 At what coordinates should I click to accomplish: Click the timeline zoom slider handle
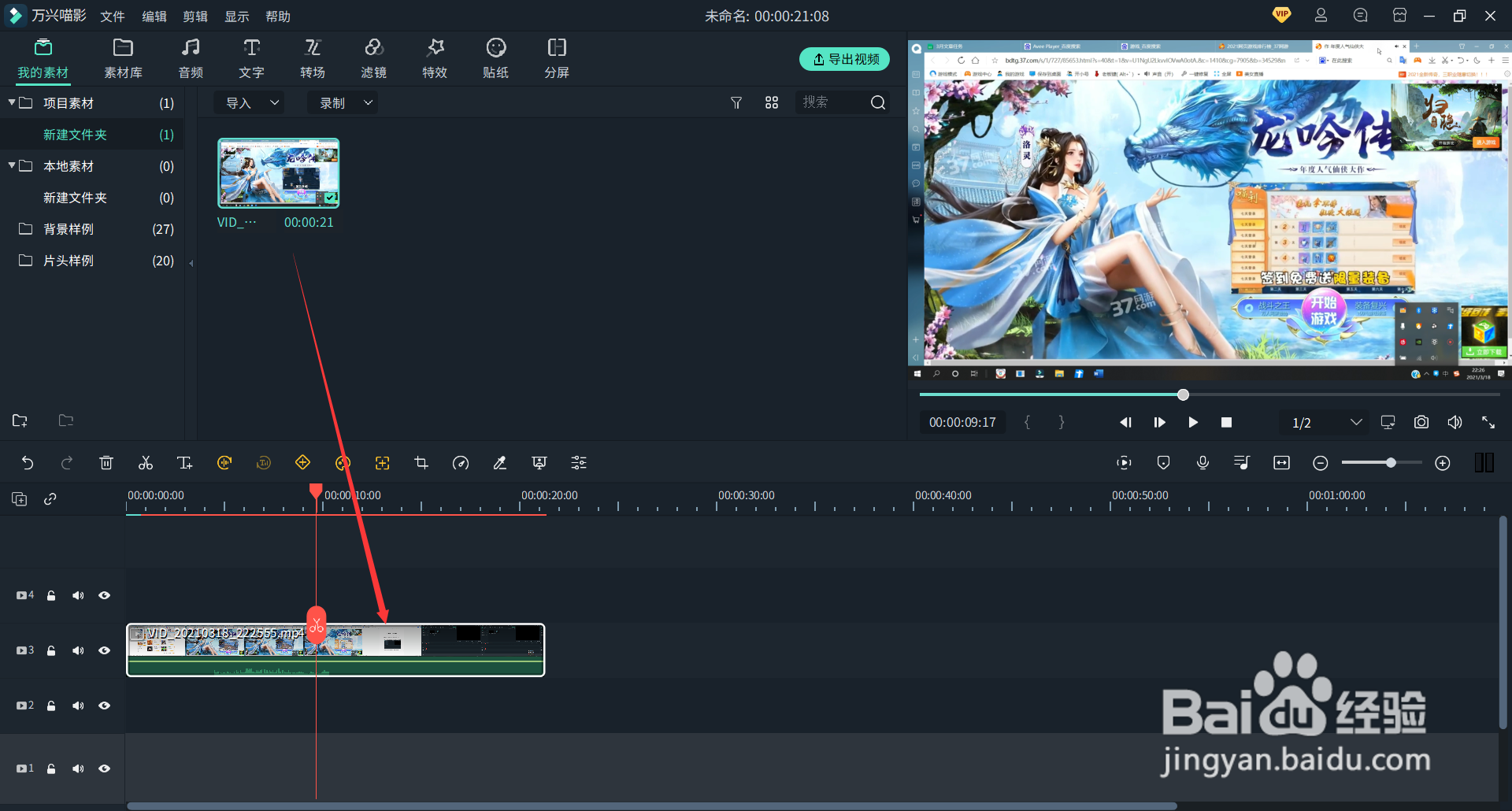(x=1391, y=463)
